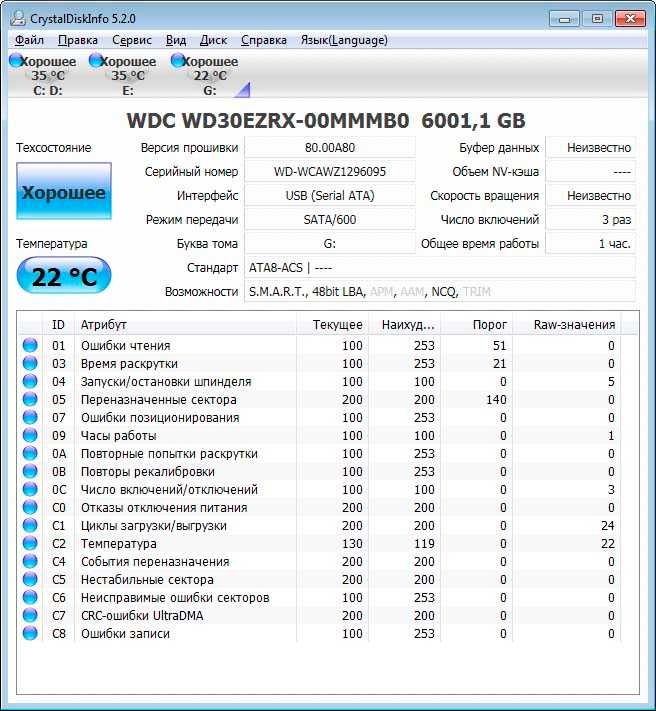Open the Файл menu

click(29, 40)
